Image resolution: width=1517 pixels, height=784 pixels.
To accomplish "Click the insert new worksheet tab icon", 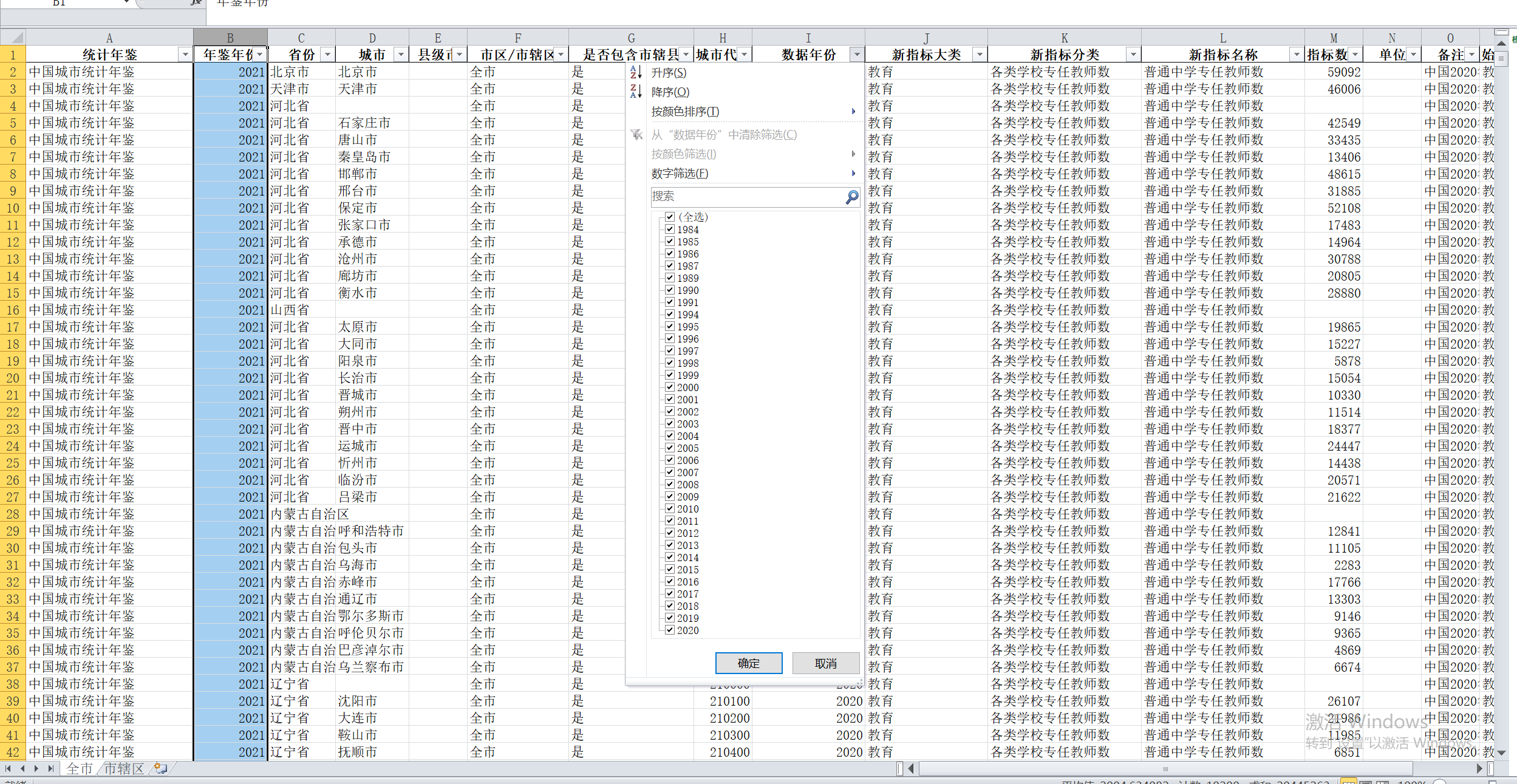I will click(x=160, y=768).
